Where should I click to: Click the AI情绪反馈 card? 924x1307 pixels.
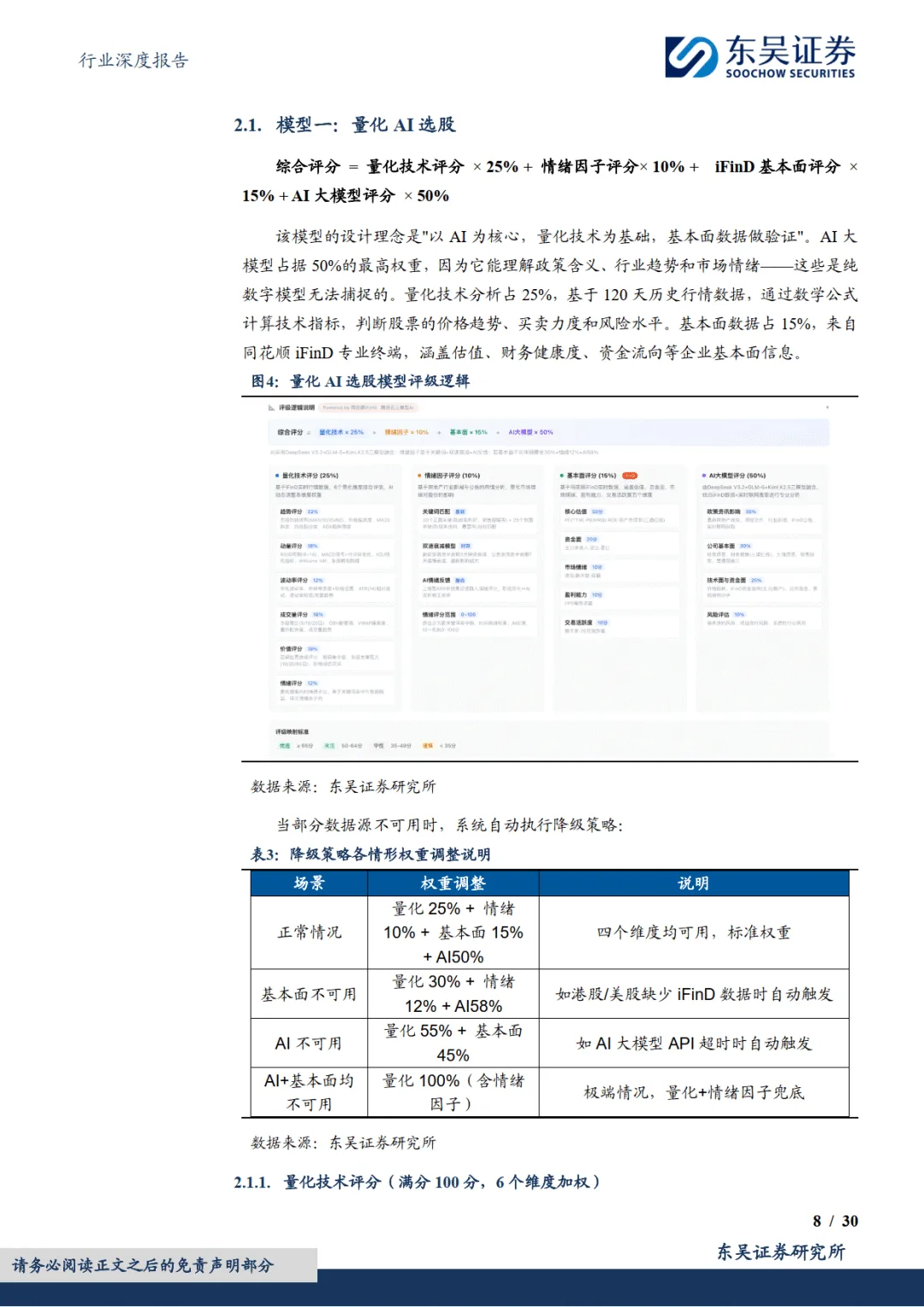tap(477, 587)
